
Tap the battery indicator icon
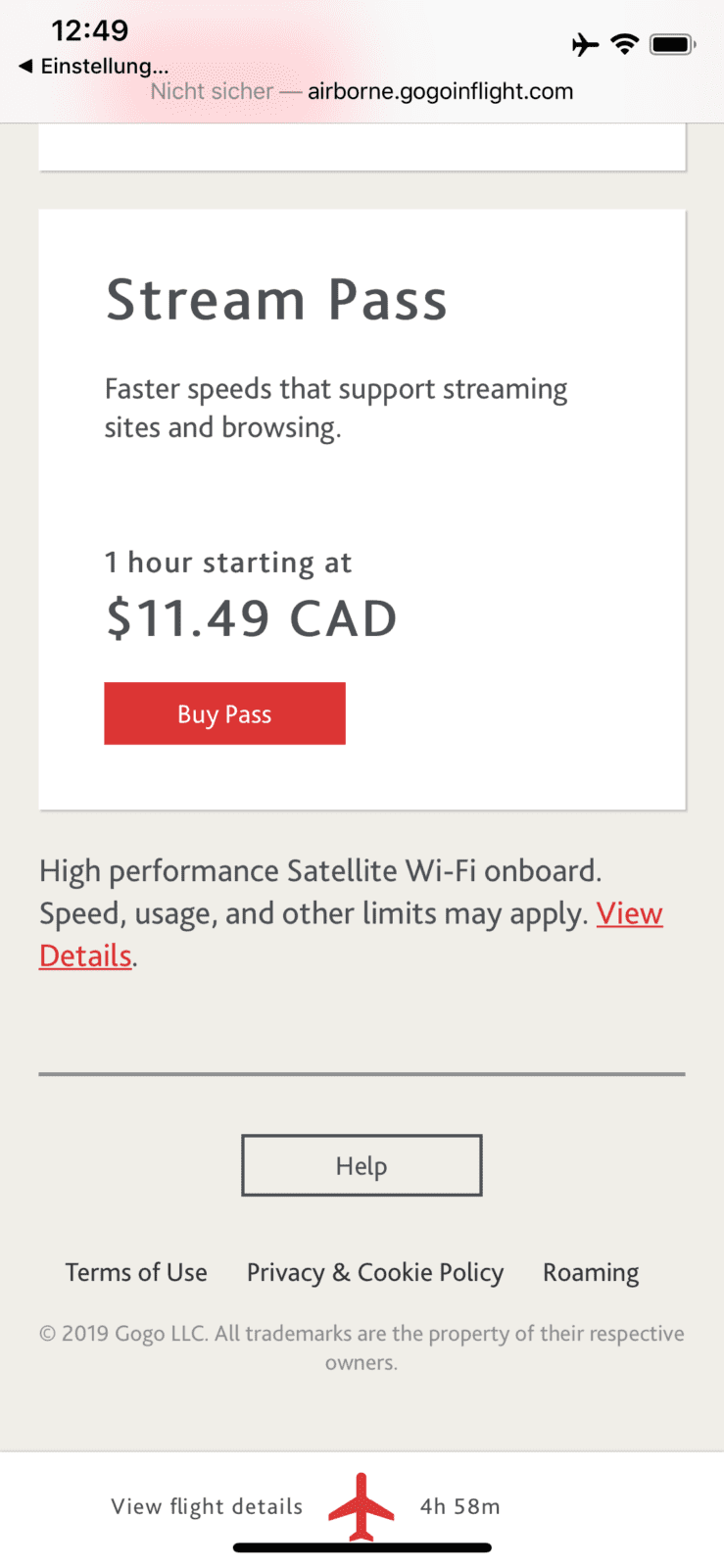point(672,44)
